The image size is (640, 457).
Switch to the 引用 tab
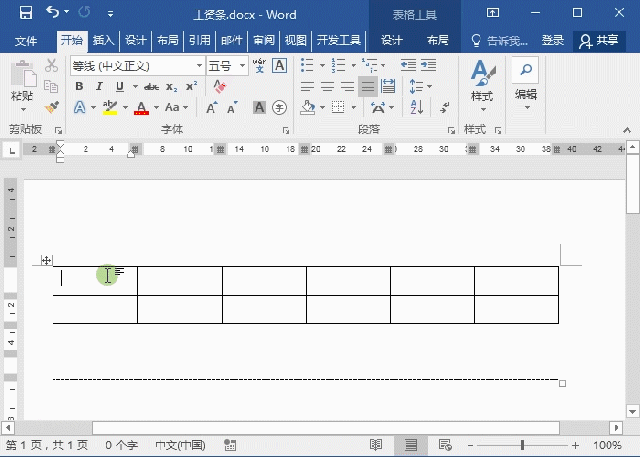click(x=200, y=40)
